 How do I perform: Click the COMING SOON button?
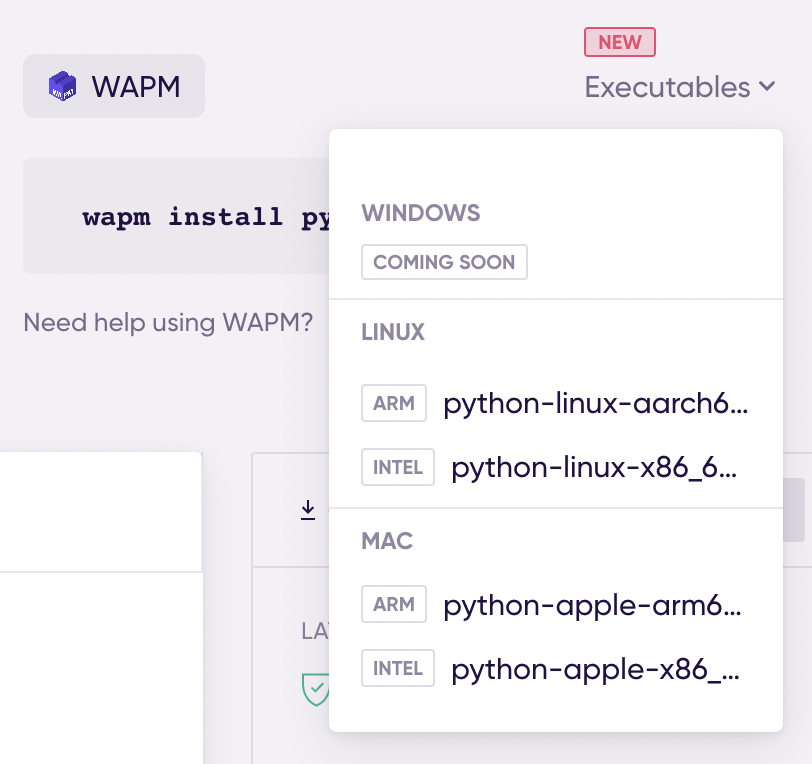[x=444, y=262]
